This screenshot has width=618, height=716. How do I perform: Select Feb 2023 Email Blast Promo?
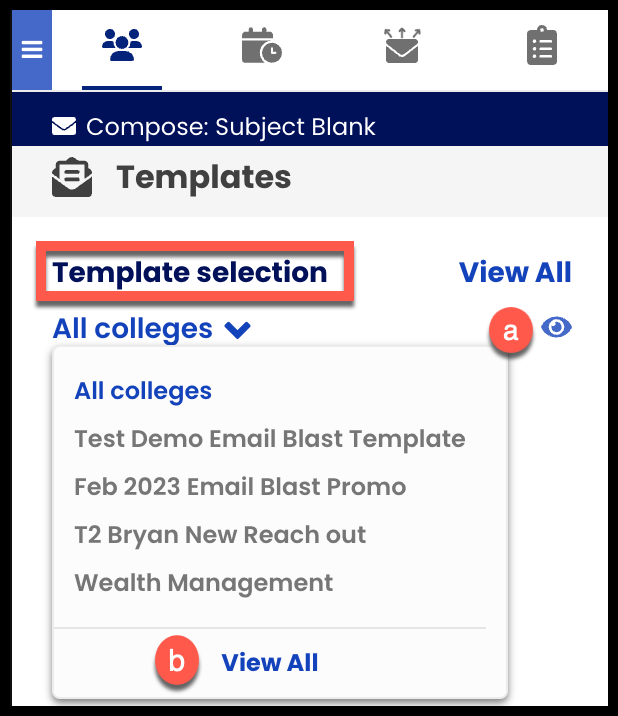[x=240, y=487]
